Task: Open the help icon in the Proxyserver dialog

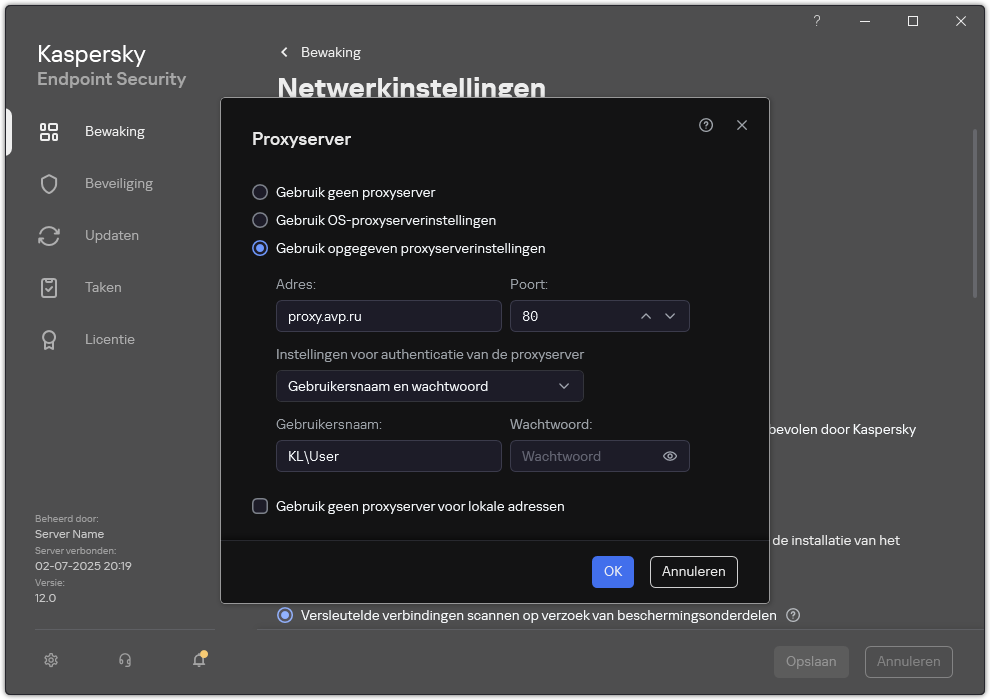Action: (x=706, y=125)
